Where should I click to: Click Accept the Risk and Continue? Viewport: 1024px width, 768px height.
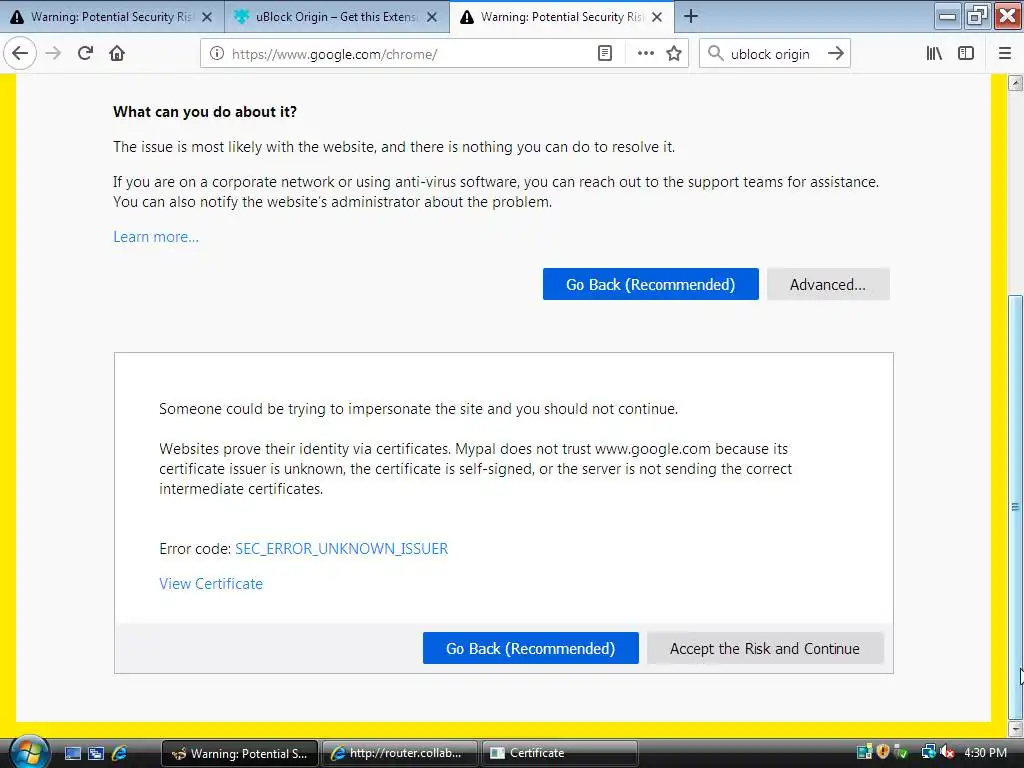pos(765,648)
